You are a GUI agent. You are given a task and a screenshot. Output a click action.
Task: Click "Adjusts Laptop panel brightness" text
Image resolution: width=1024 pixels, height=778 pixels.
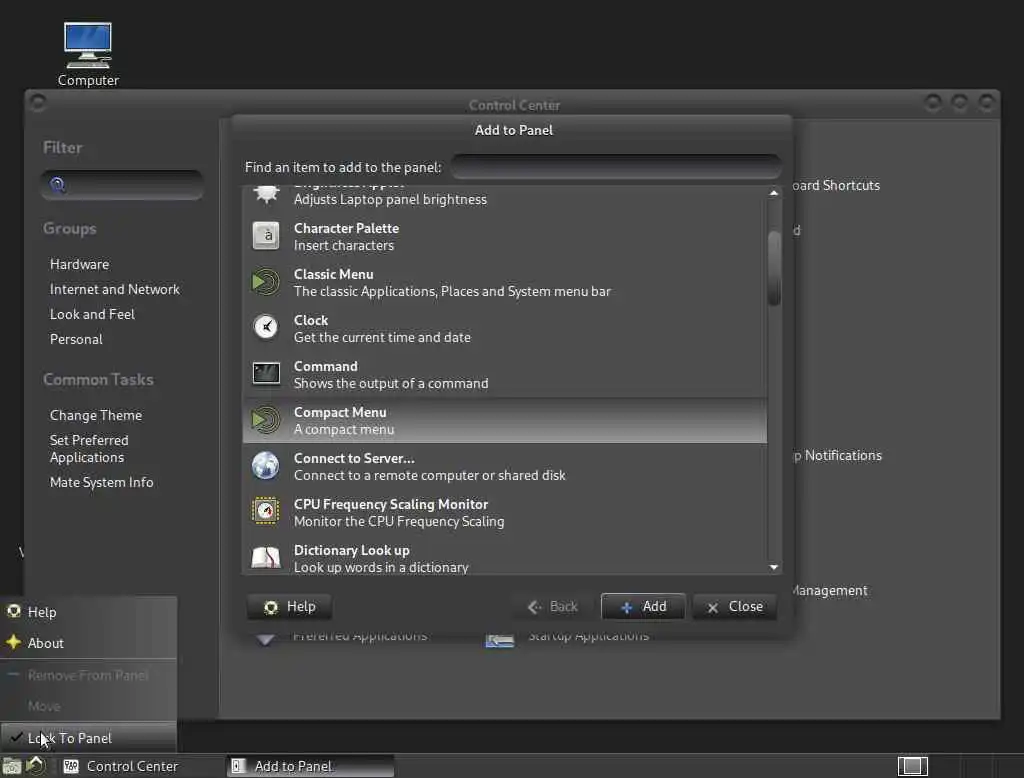pos(390,199)
